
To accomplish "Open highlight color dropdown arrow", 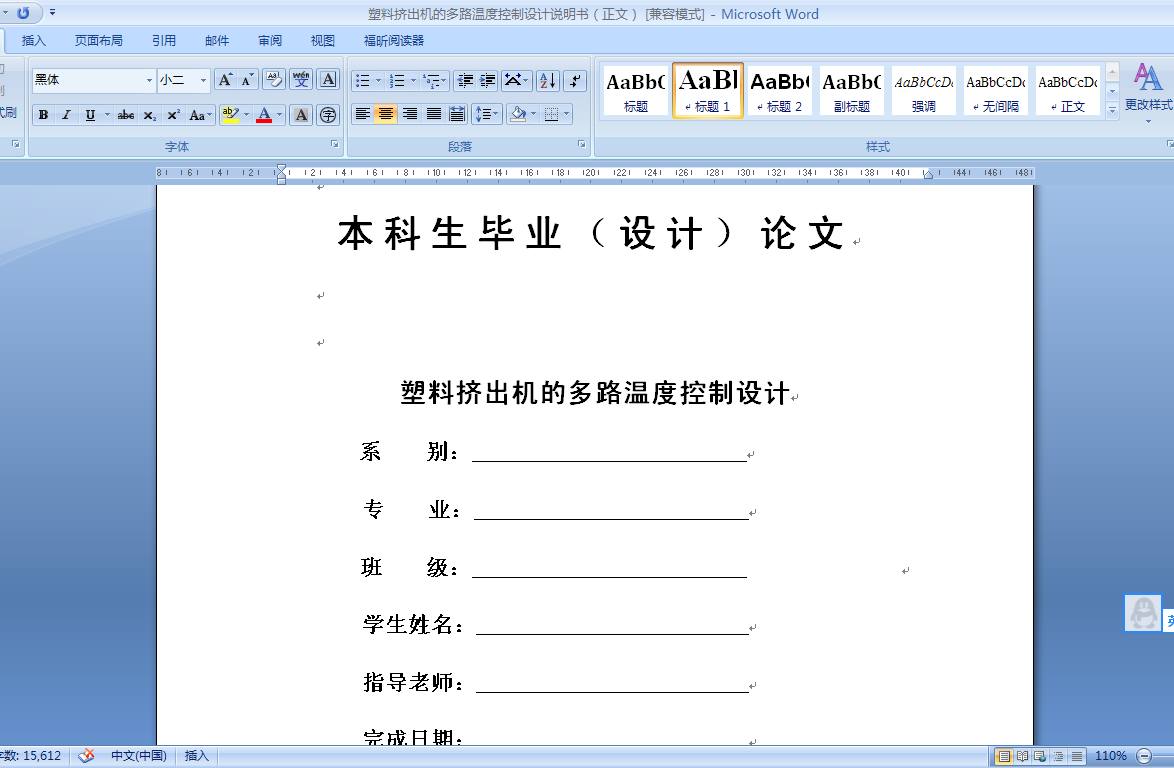I will pos(246,115).
